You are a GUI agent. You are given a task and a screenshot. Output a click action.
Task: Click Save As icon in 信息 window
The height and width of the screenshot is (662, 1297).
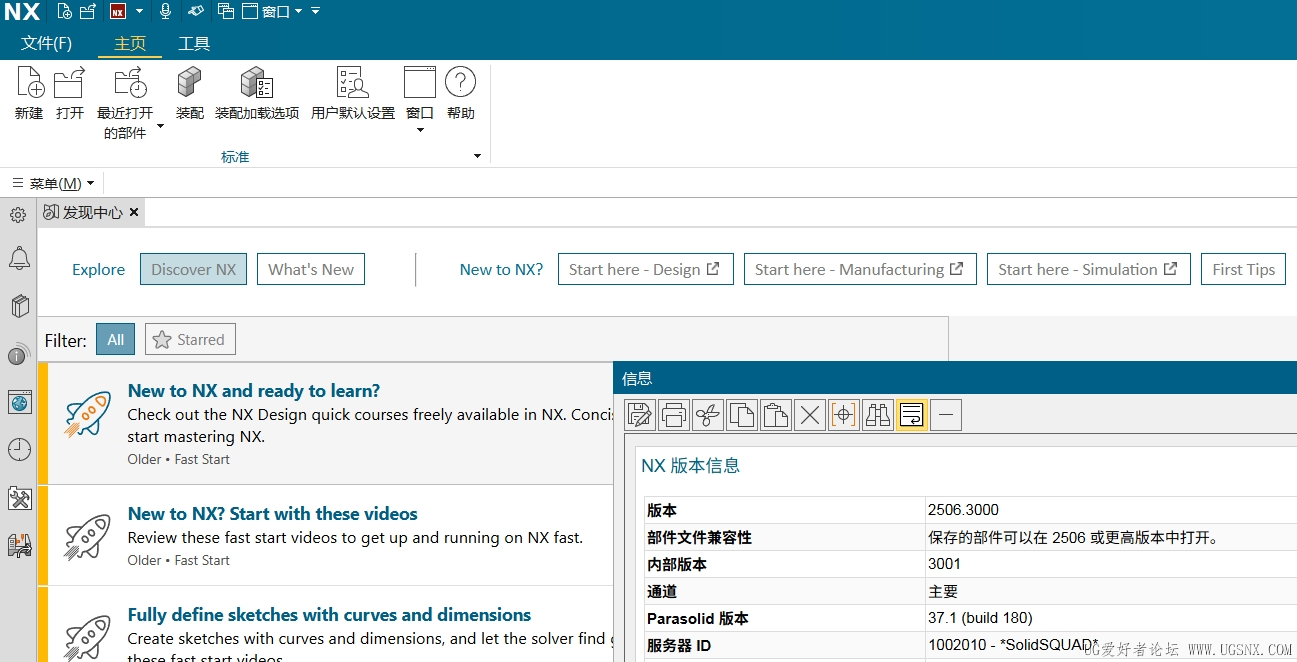click(x=640, y=414)
